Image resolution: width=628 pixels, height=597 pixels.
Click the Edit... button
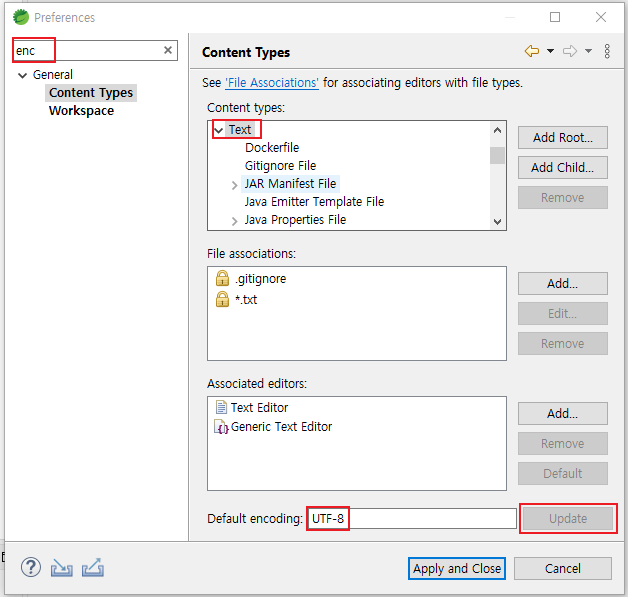click(x=563, y=314)
